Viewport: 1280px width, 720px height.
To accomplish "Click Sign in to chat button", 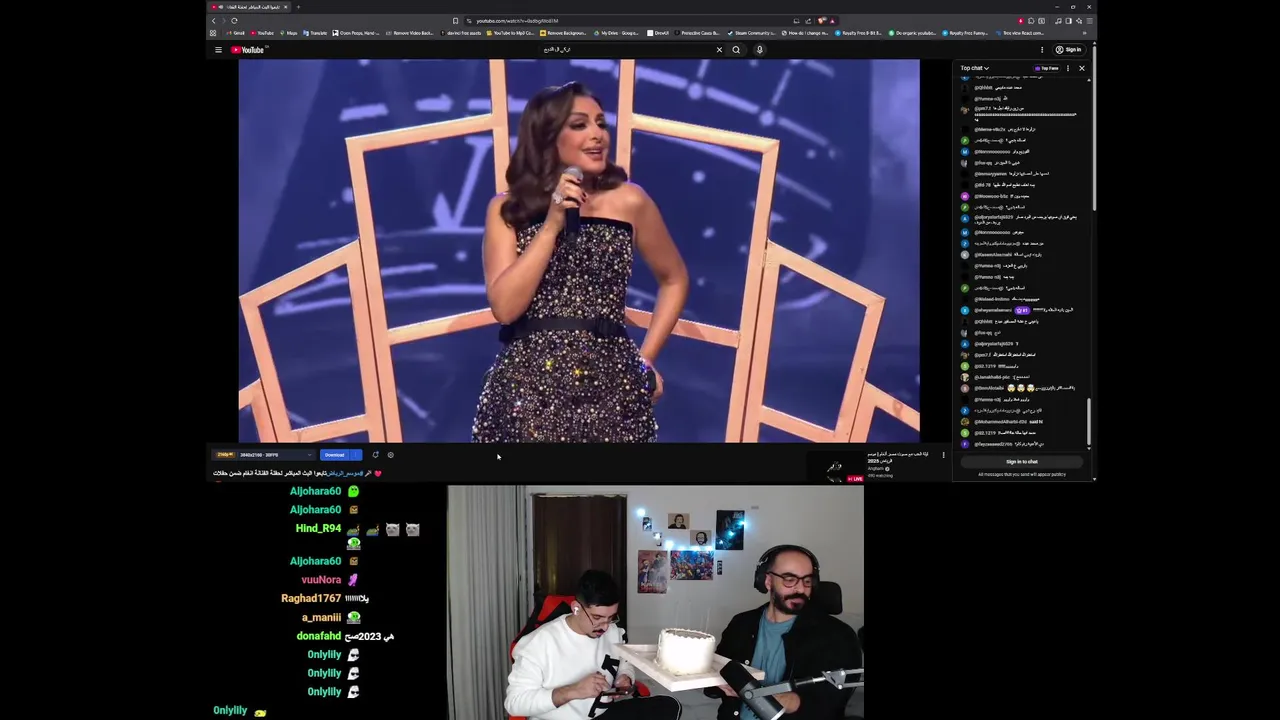I will point(1022,462).
